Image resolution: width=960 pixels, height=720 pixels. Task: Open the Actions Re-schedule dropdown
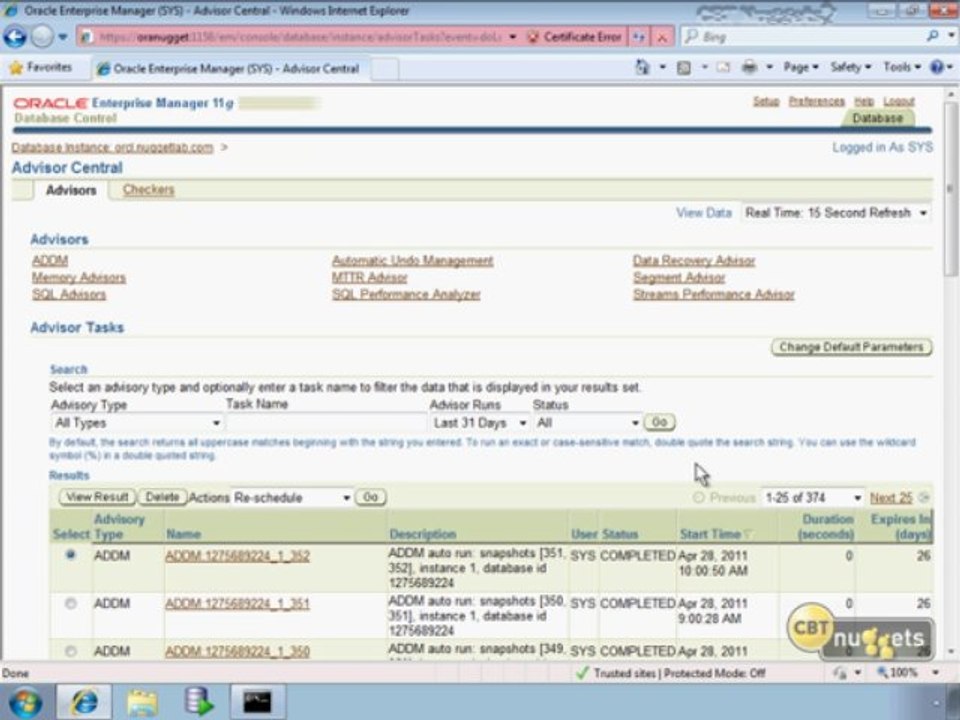point(291,498)
